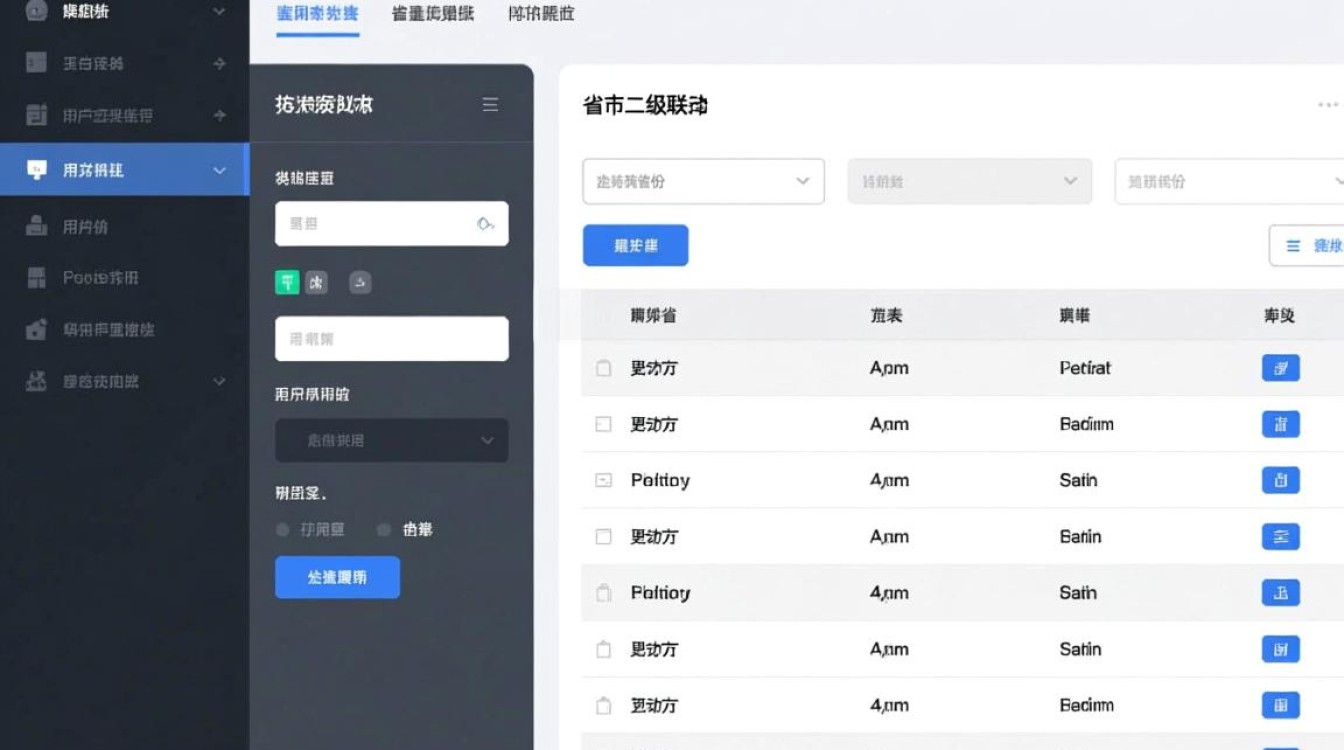Click the hamburger icon on the dark filter panel header
Screen dimensions: 1344x750
pos(490,104)
